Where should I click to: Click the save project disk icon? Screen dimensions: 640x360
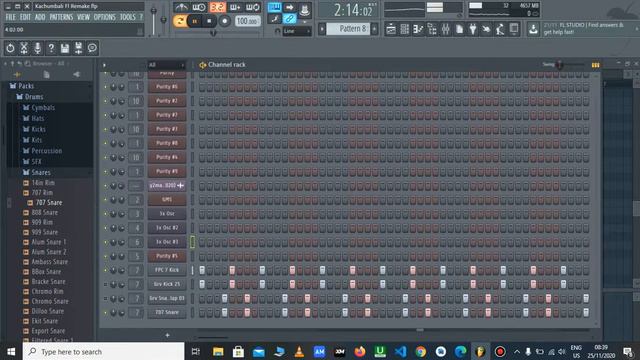coord(64,48)
